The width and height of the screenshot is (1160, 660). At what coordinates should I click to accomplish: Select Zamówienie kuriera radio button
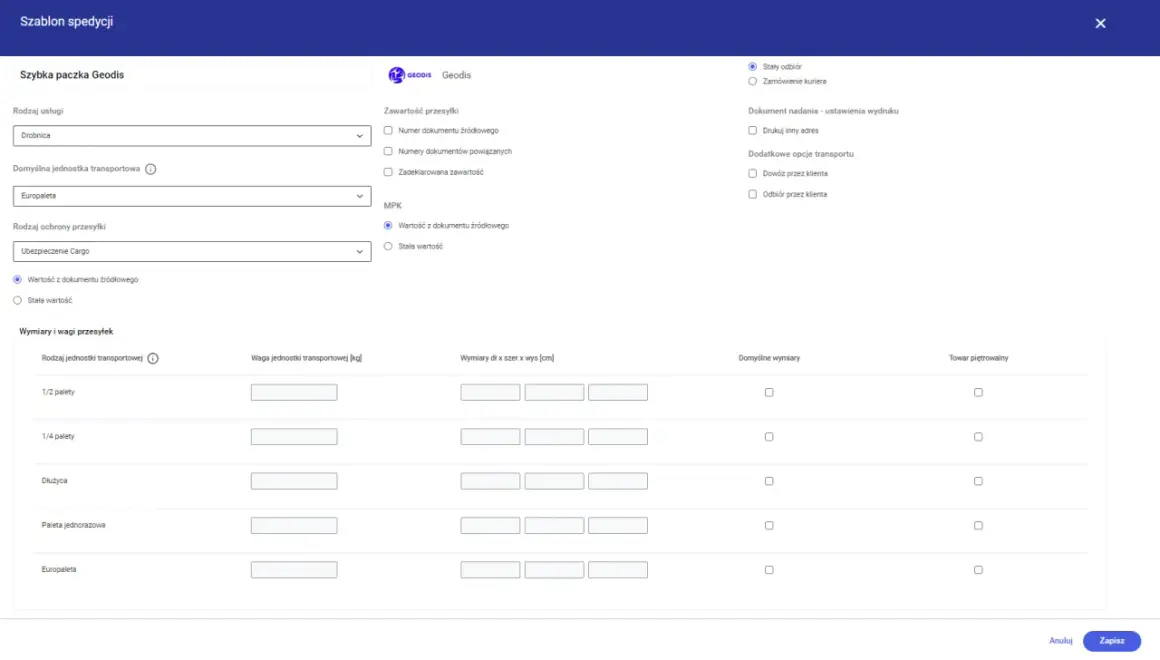point(752,81)
